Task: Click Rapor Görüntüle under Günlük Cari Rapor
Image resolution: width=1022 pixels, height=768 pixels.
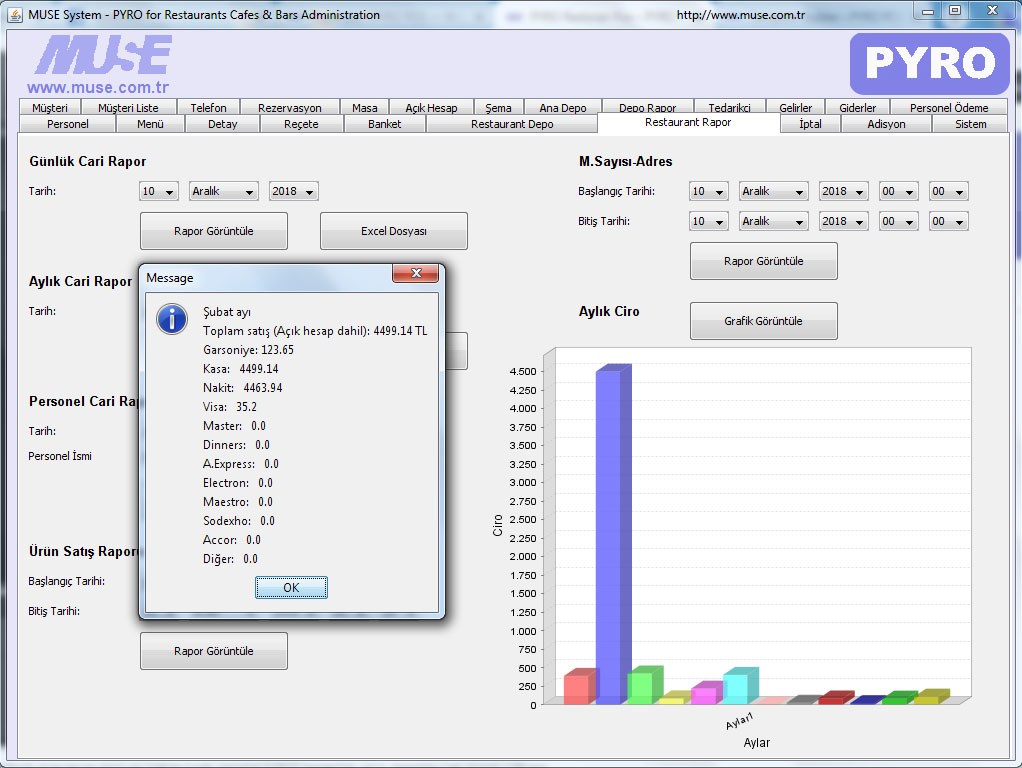Action: coord(214,231)
